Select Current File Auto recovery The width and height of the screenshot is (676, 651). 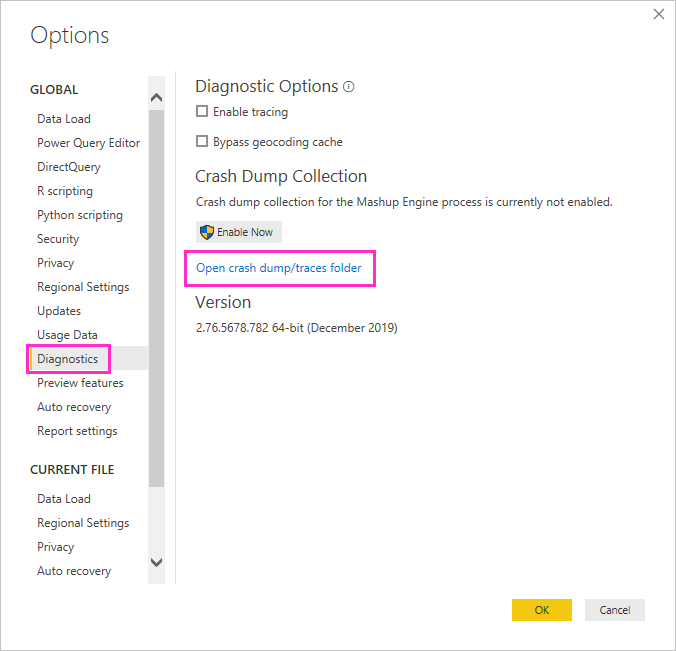[74, 571]
